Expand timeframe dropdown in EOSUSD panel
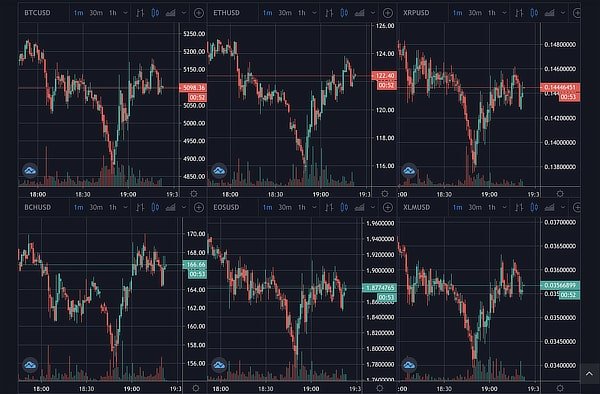 pyautogui.click(x=314, y=207)
